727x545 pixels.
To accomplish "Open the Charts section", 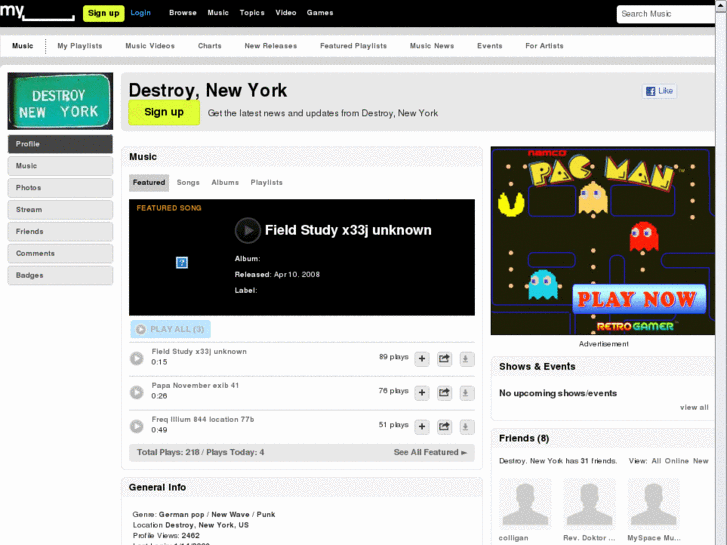I will [210, 46].
